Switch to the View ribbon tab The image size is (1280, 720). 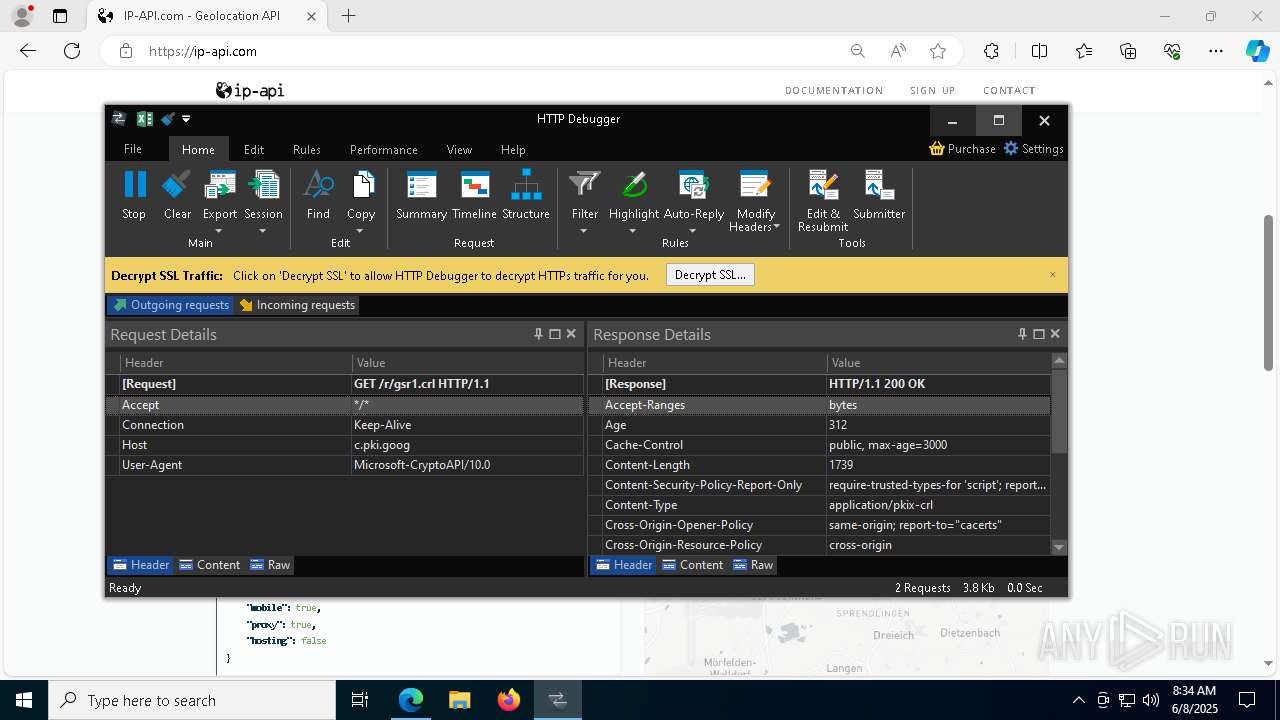(459, 149)
